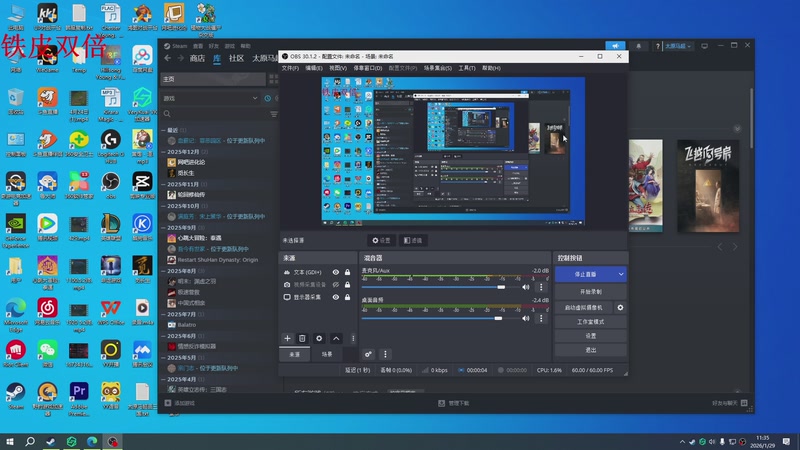Hide the 文本 (GDI+) source

[336, 272]
